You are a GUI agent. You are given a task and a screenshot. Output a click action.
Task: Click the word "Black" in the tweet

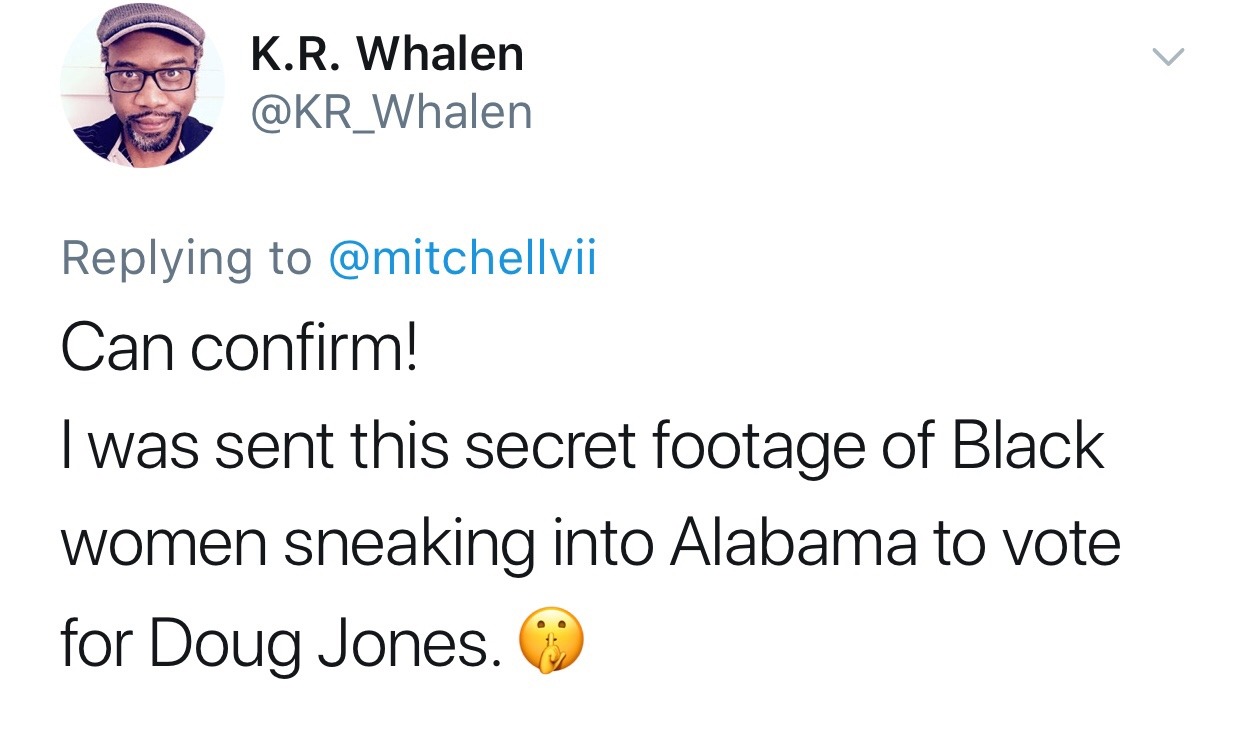coord(1027,445)
